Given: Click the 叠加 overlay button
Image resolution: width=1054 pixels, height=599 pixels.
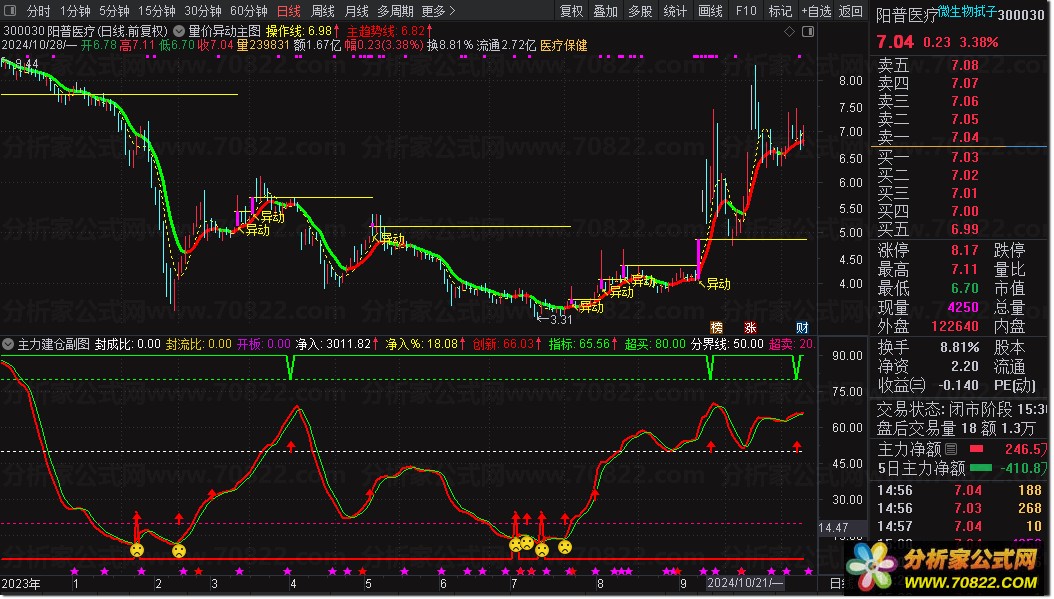Looking at the screenshot, I should coord(606,11).
